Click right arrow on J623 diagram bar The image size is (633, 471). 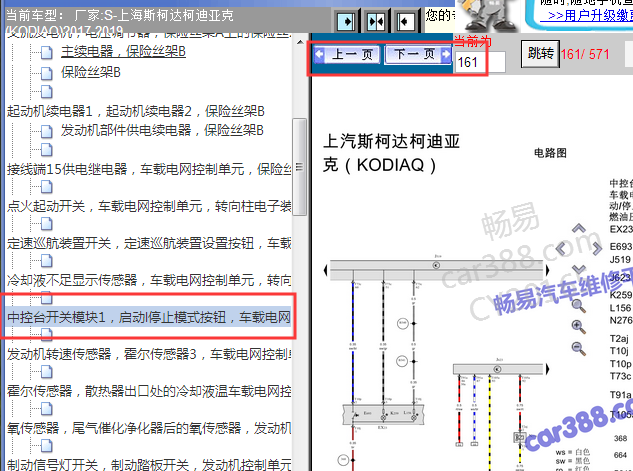point(547,369)
